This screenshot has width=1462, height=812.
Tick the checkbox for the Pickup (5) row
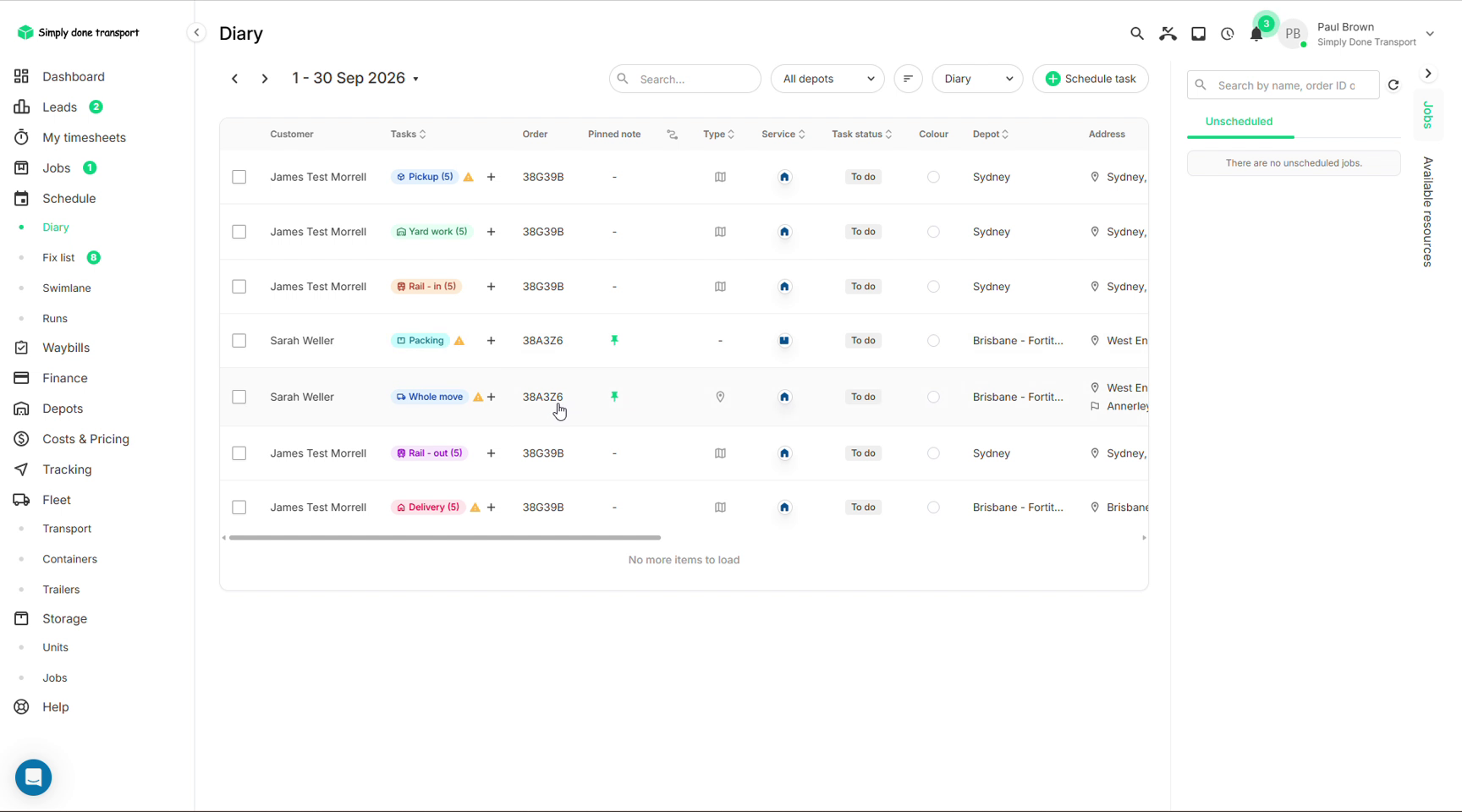point(239,177)
